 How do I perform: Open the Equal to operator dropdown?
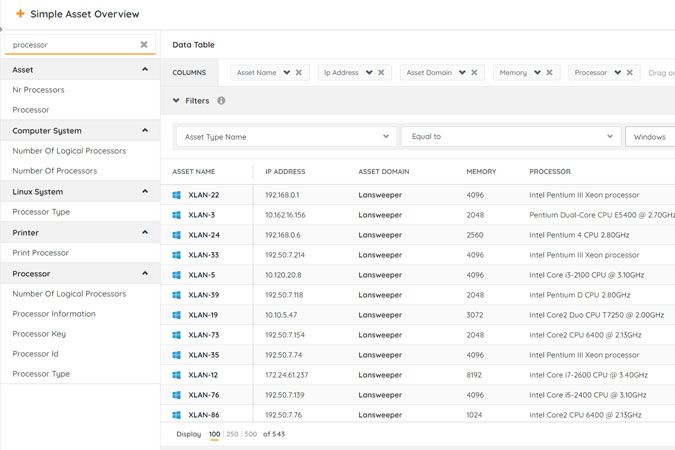pos(611,137)
